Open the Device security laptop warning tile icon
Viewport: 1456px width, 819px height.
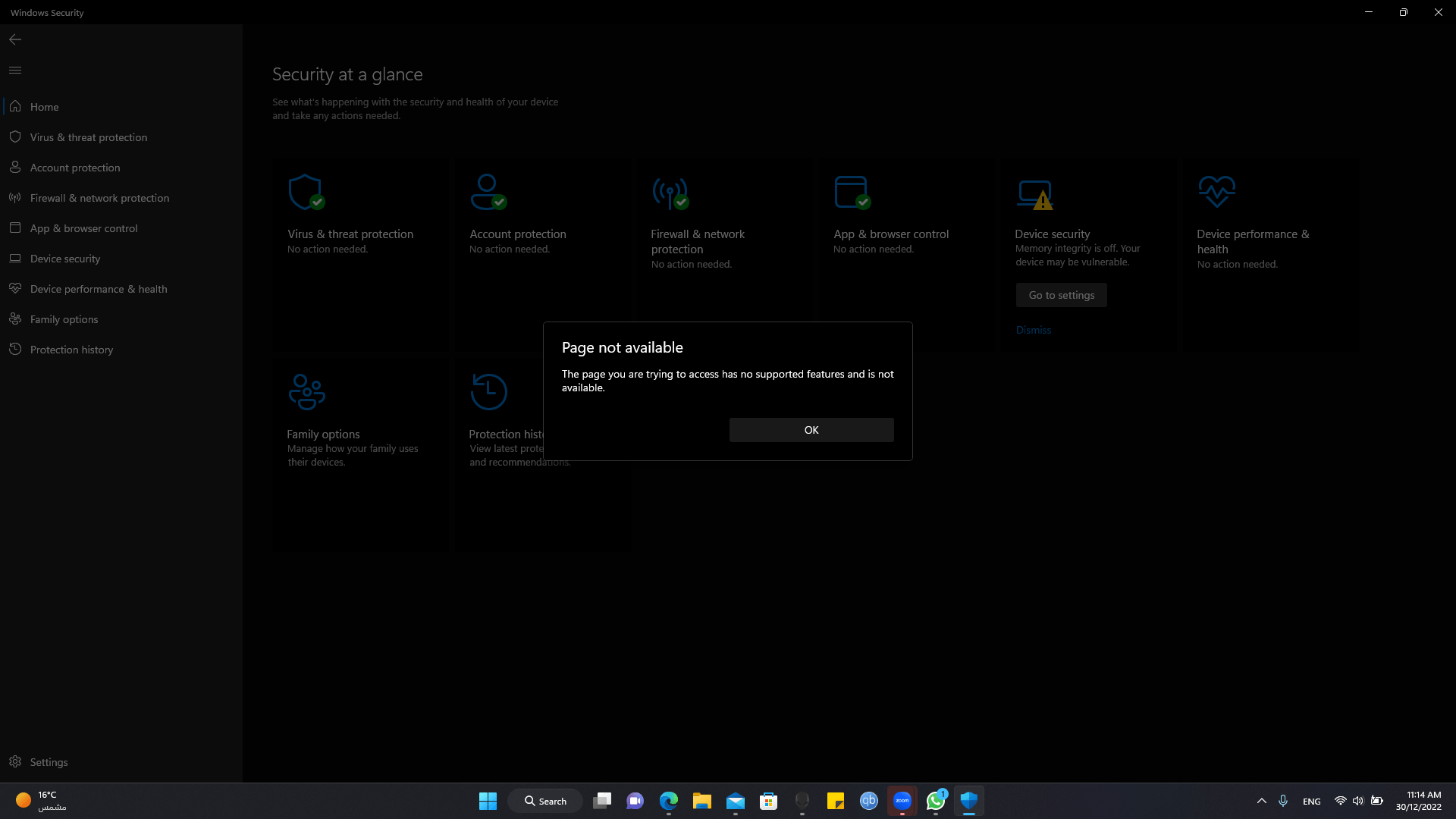[x=1035, y=194]
